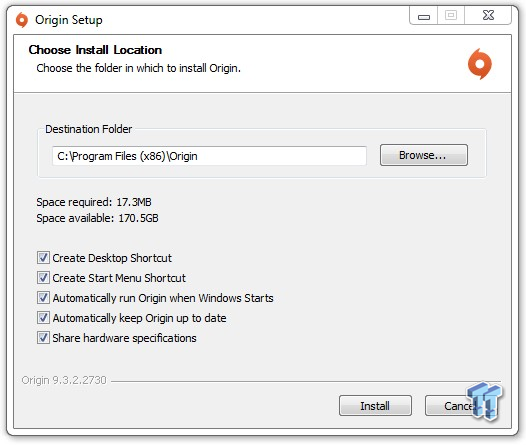Uncheck Share hardware specifications

[43, 338]
